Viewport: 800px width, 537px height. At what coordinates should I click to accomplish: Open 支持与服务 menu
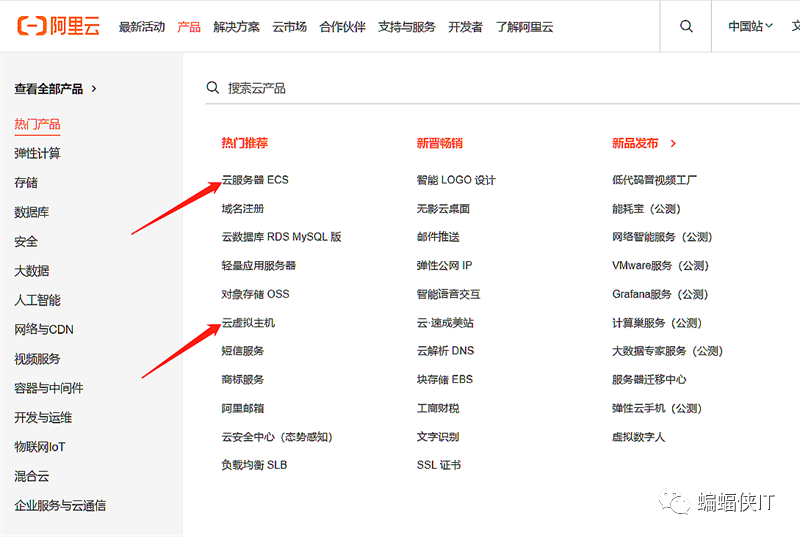[407, 27]
